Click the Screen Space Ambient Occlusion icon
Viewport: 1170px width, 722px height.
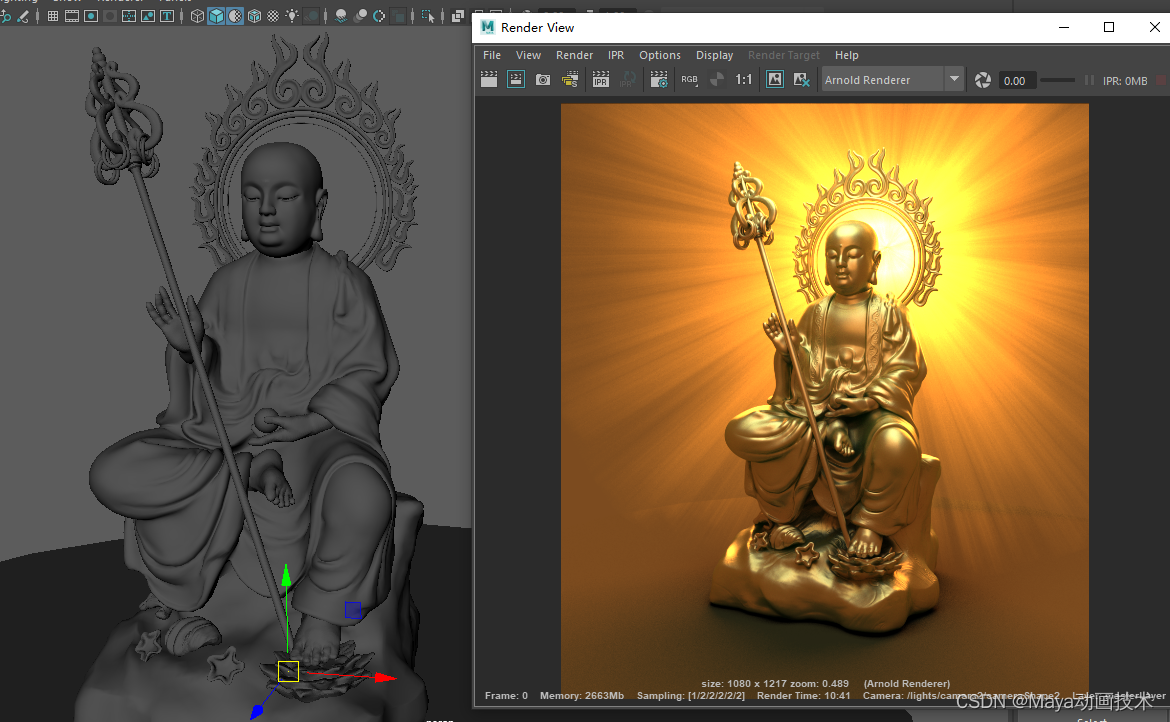click(341, 16)
